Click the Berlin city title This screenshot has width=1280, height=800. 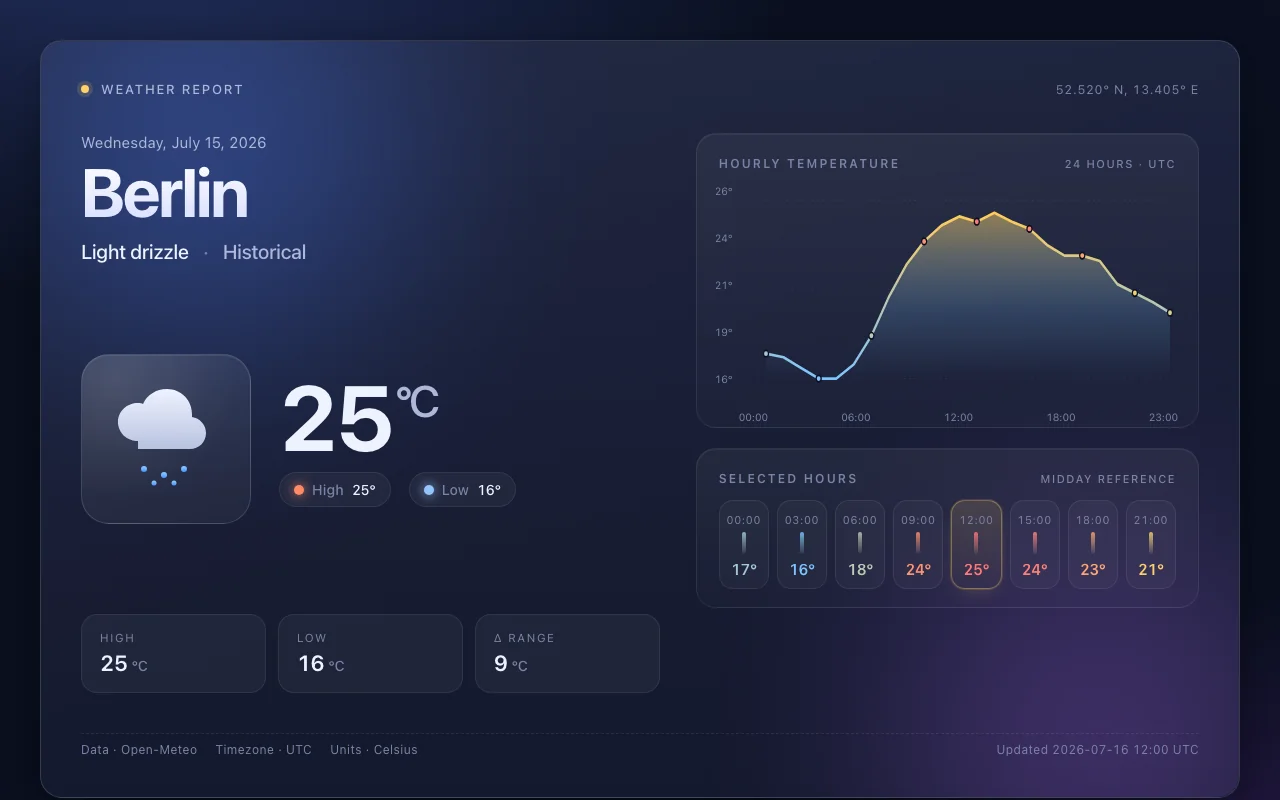pyautogui.click(x=164, y=193)
